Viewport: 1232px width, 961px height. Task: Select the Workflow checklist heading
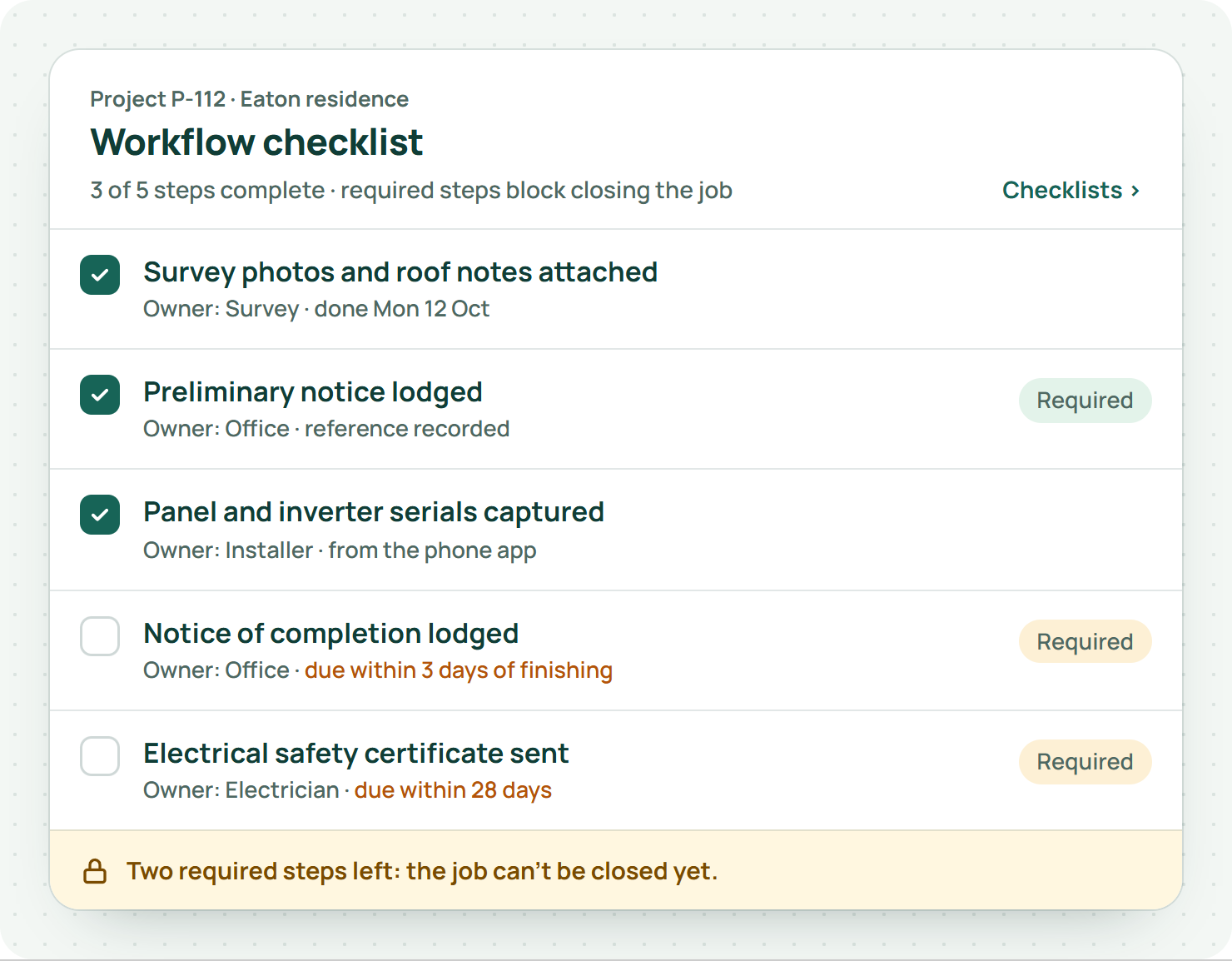(x=256, y=142)
